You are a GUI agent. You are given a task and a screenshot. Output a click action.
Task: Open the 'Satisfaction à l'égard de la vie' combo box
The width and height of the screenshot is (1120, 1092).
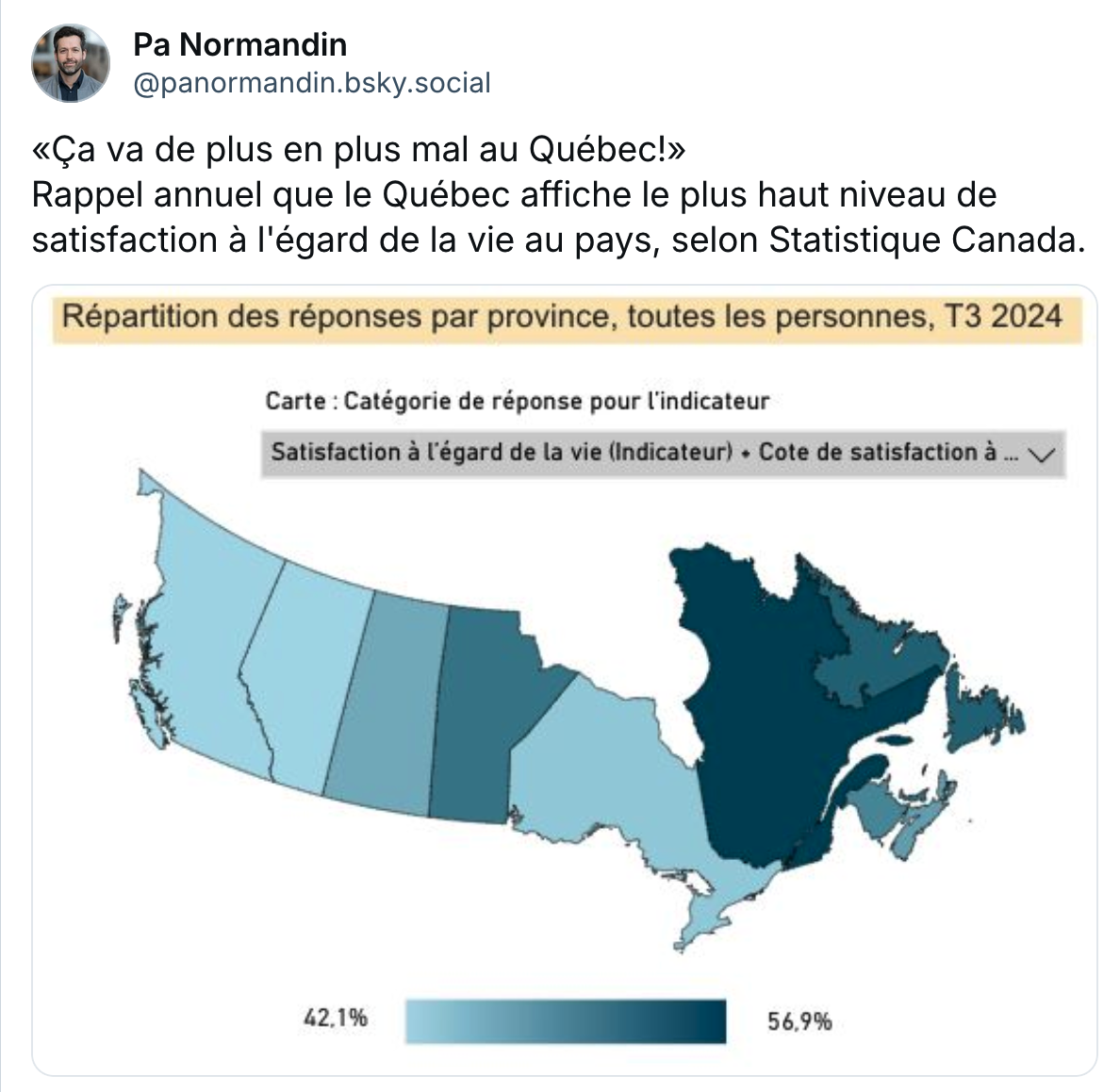coord(664,453)
